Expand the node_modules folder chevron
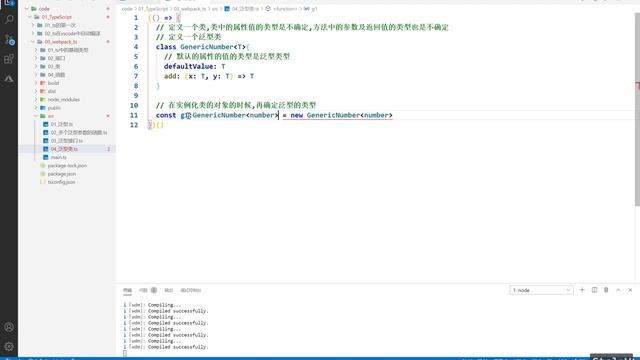The width and height of the screenshot is (640, 360). (36, 100)
